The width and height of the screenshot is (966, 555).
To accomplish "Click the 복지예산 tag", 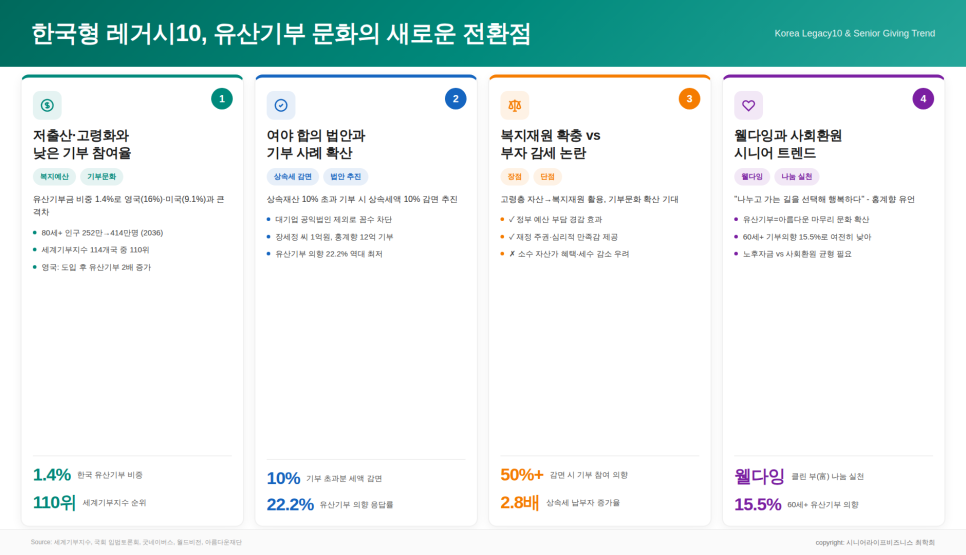I will (x=54, y=176).
